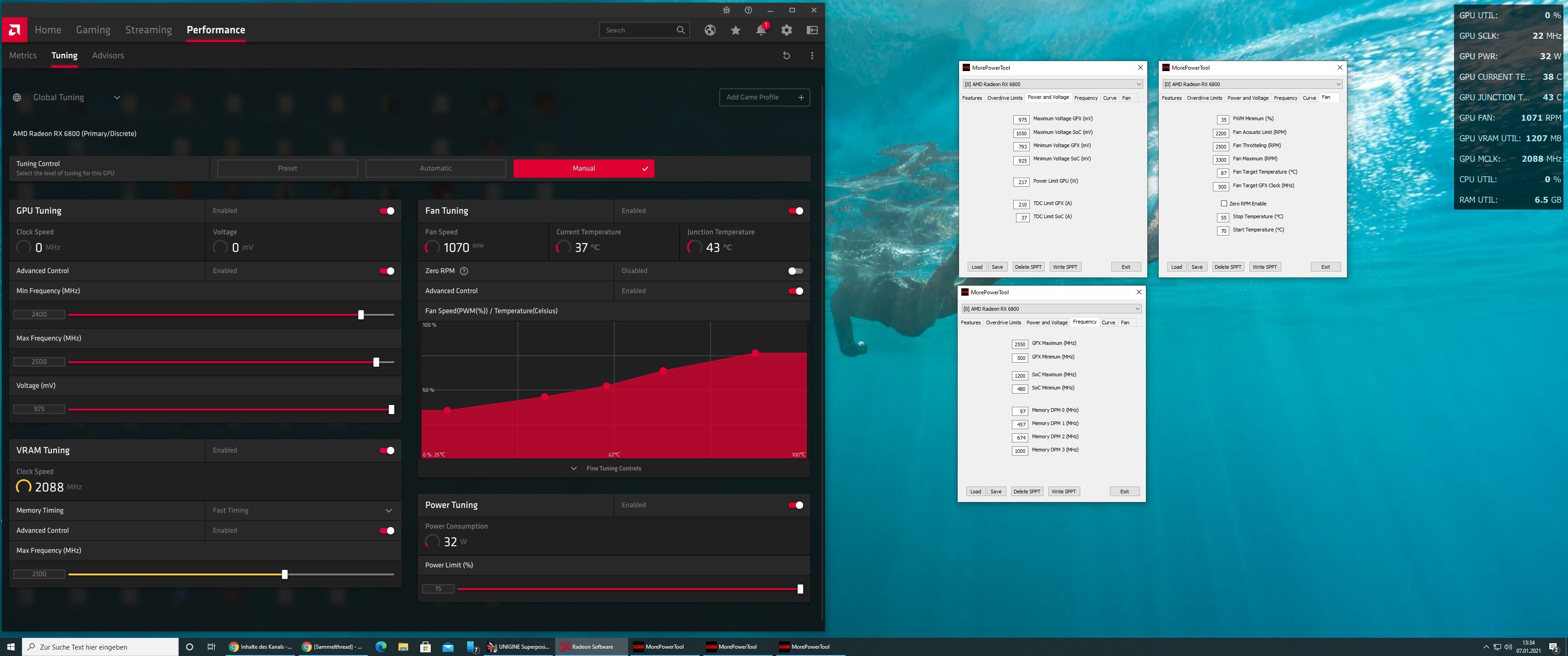Switch to the Streaming tab

point(149,30)
